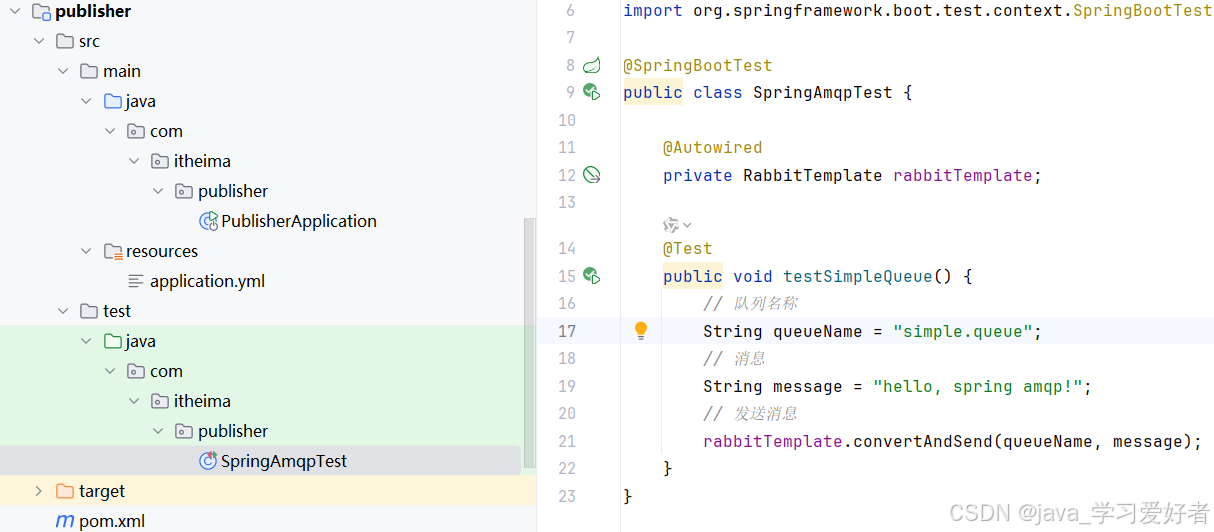
Task: Click line number 17 in the gutter
Action: (567, 331)
